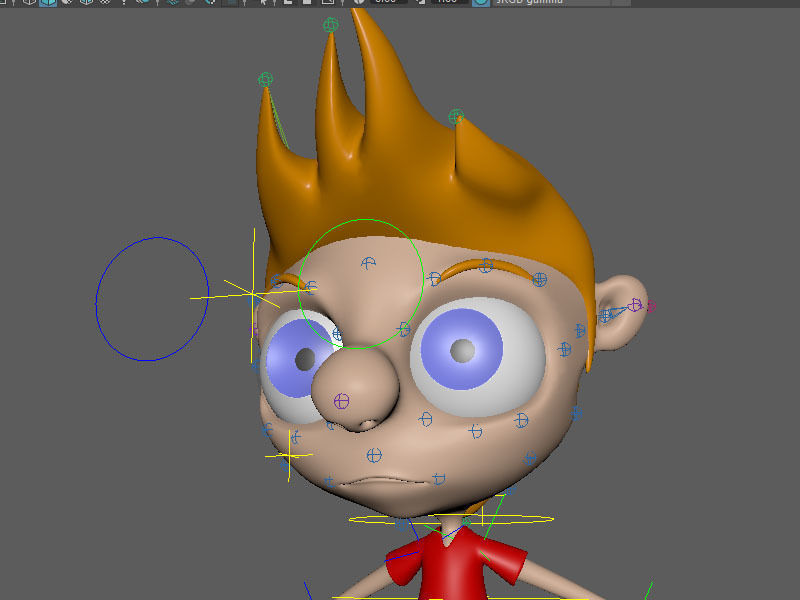This screenshot has width=800, height=600.
Task: Pick control at right mouth corner
Action: pos(439,479)
